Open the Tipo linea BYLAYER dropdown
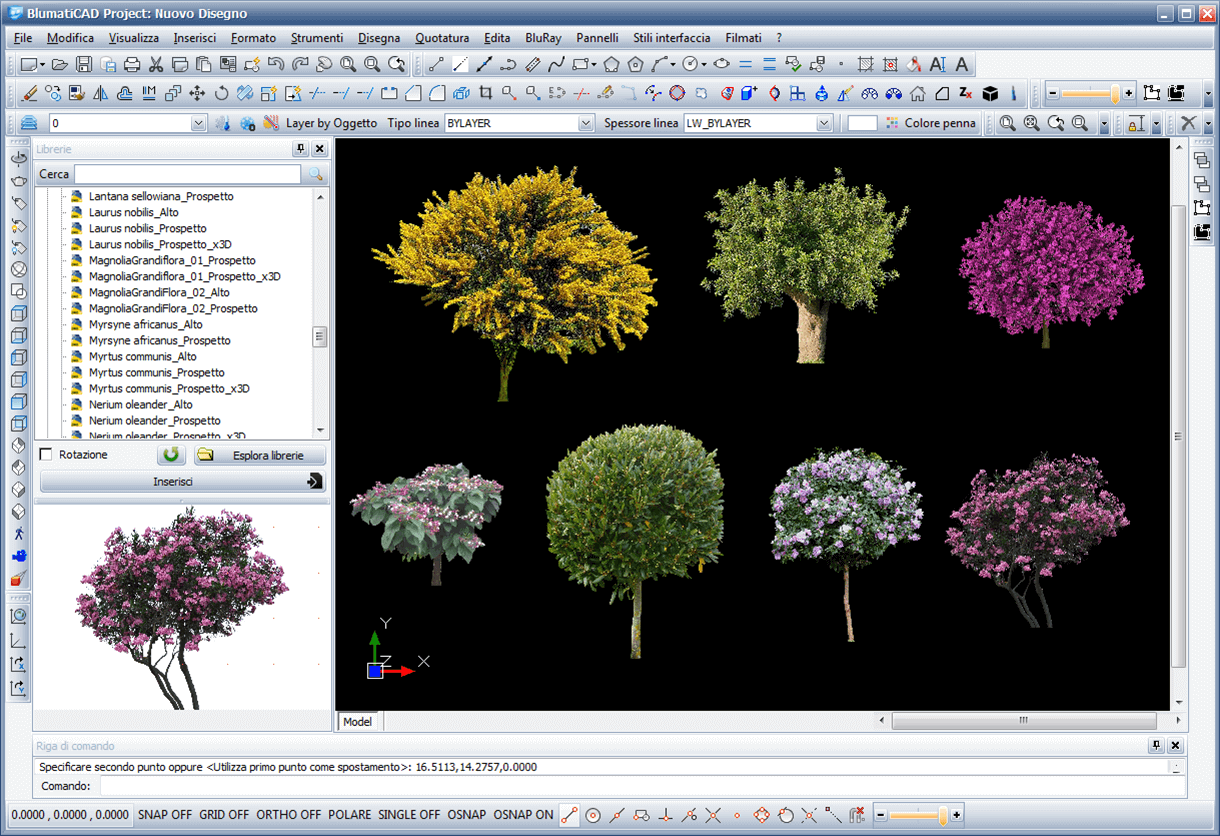This screenshot has width=1220, height=836. pyautogui.click(x=586, y=123)
